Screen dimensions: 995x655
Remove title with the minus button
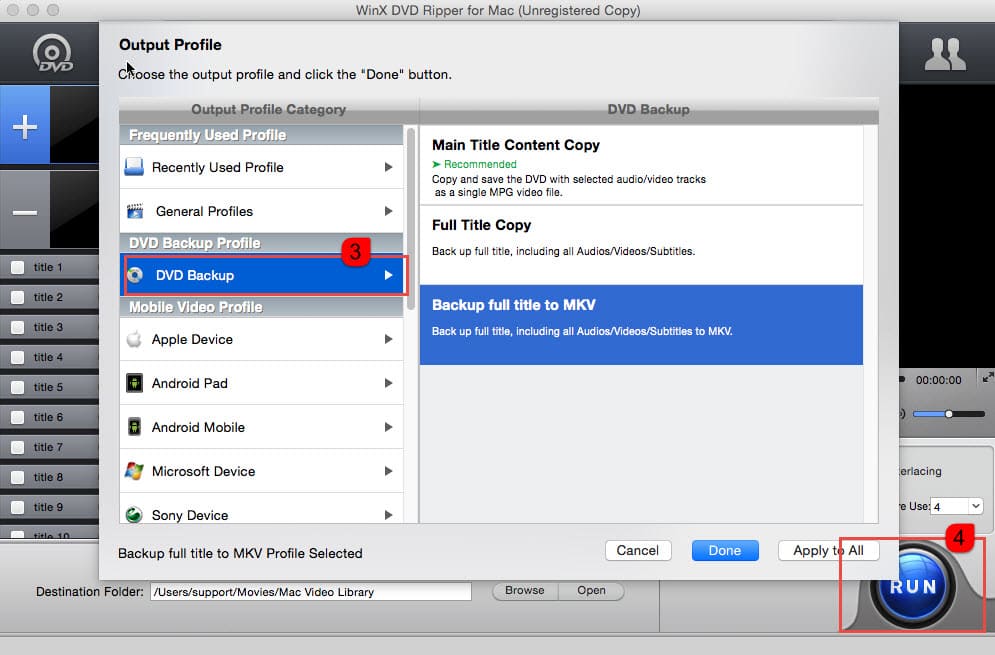[25, 211]
